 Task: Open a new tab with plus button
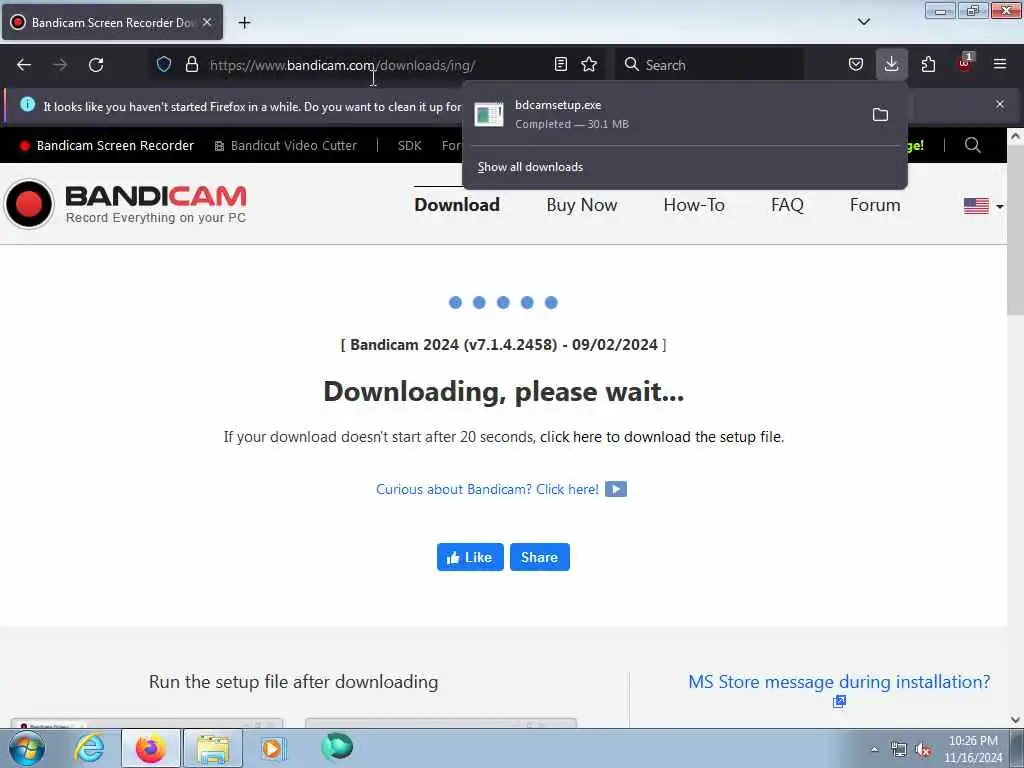(x=244, y=23)
